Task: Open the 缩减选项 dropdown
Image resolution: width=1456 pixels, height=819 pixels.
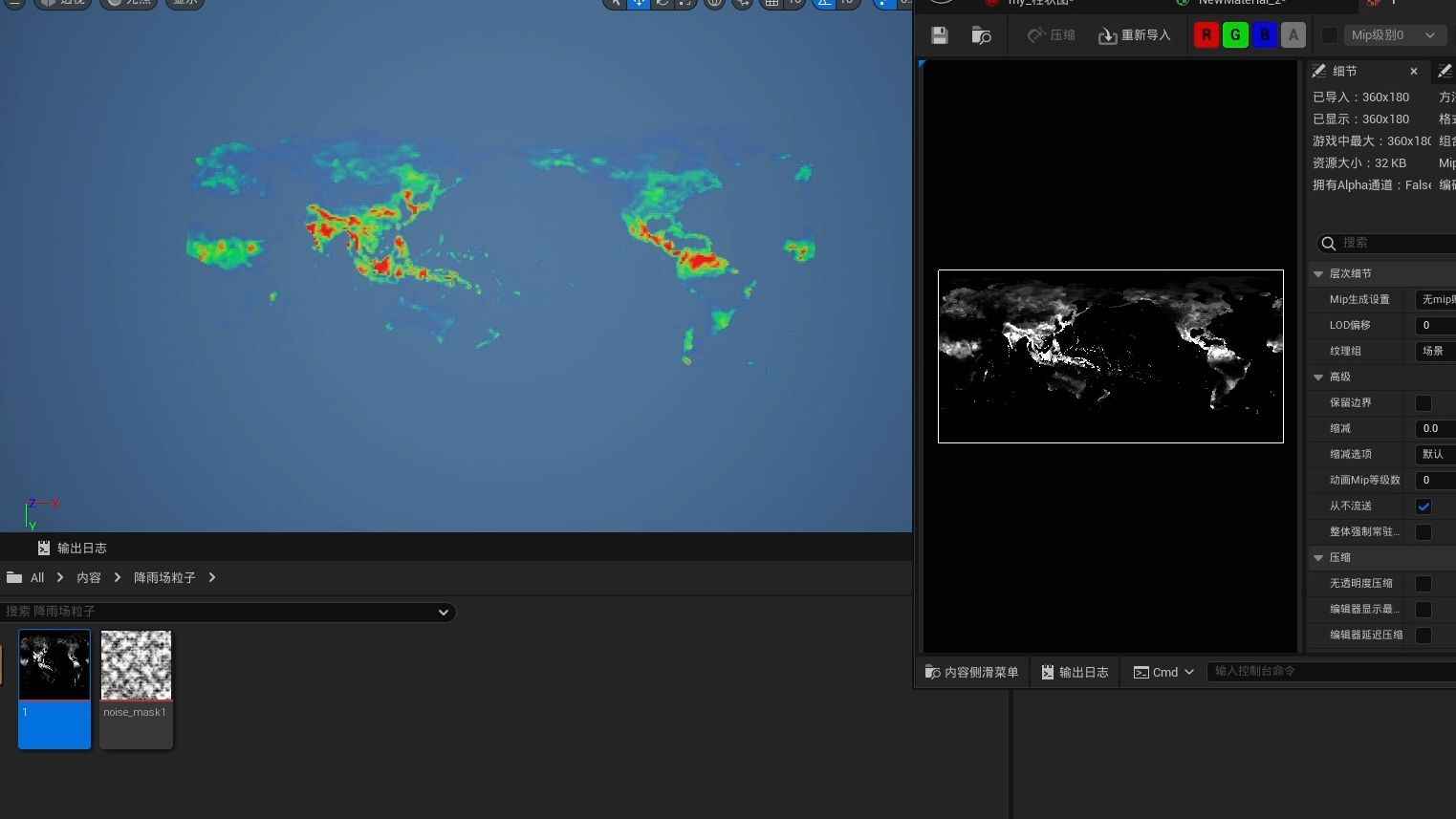Action: pyautogui.click(x=1436, y=455)
